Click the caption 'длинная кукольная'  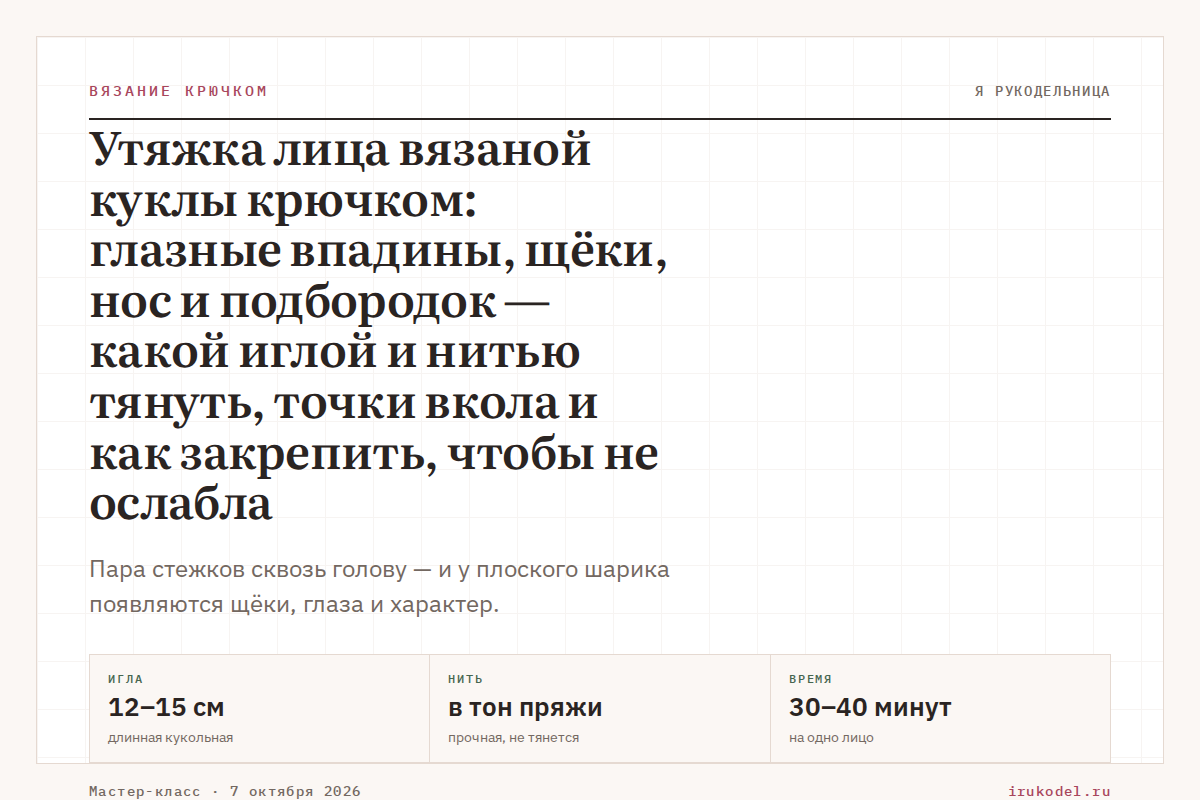click(170, 738)
